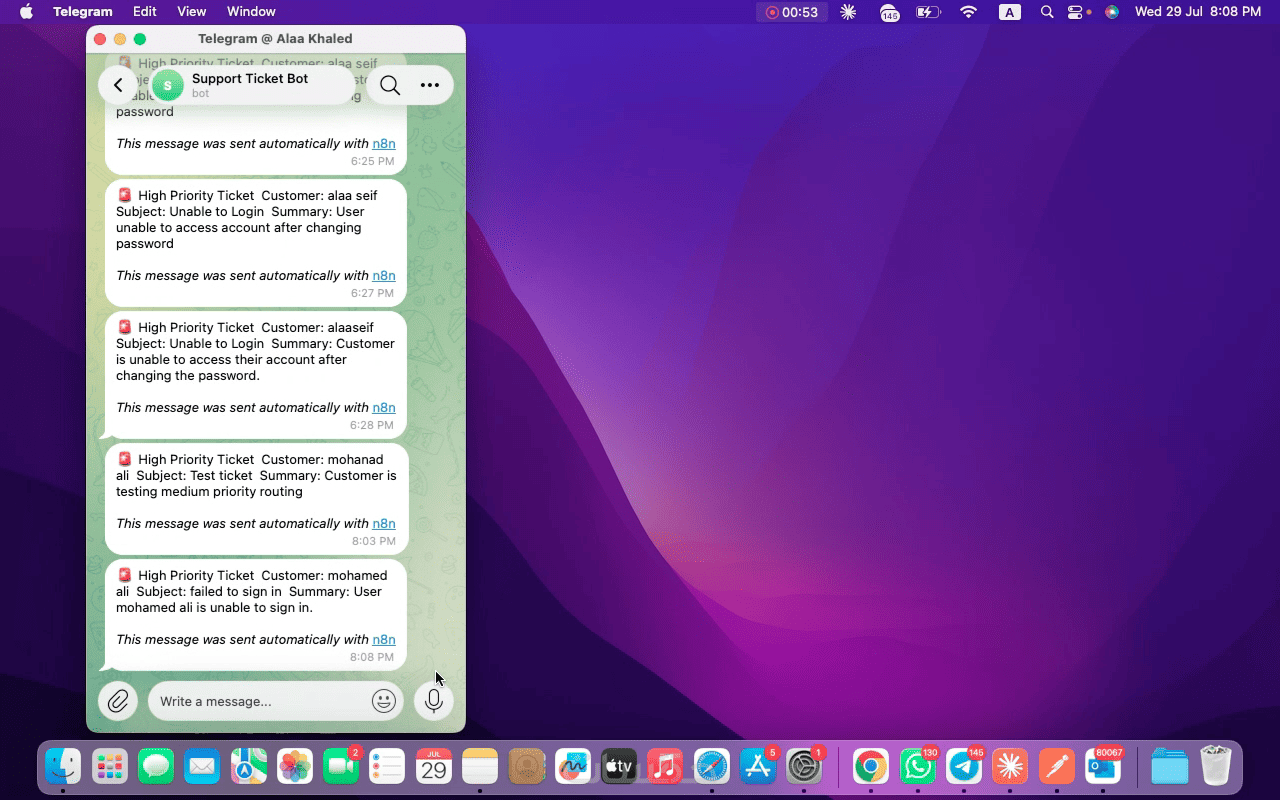1280x800 pixels.
Task: Open the Wi-Fi status dropdown
Action: (968, 12)
